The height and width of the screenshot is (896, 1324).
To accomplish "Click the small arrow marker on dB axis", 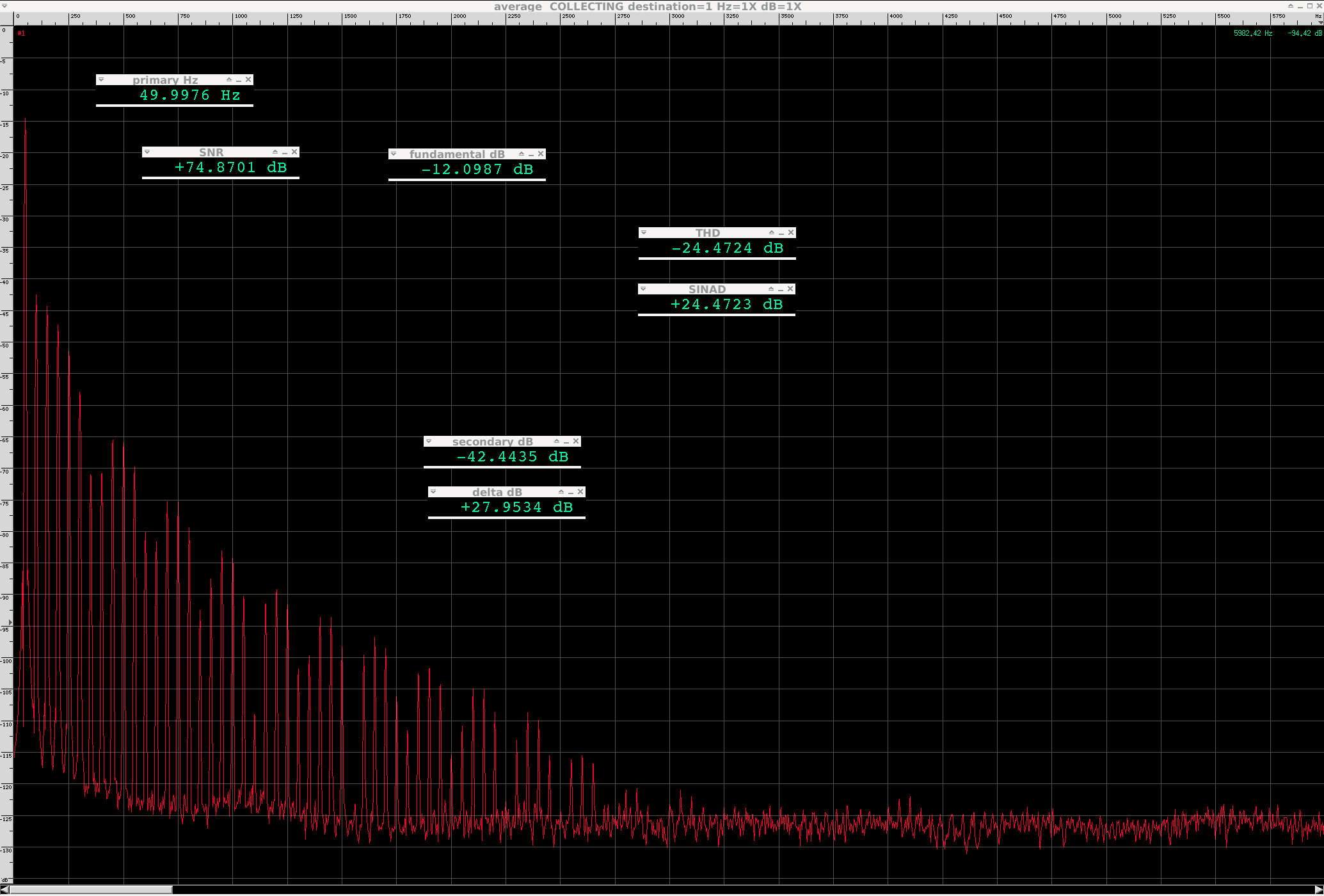I will pyautogui.click(x=10, y=622).
